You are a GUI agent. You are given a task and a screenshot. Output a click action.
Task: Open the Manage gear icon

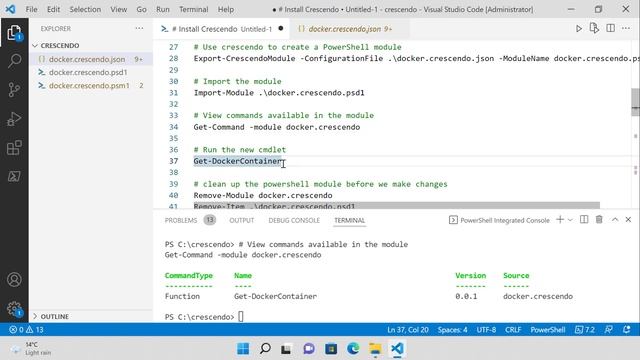point(14,308)
